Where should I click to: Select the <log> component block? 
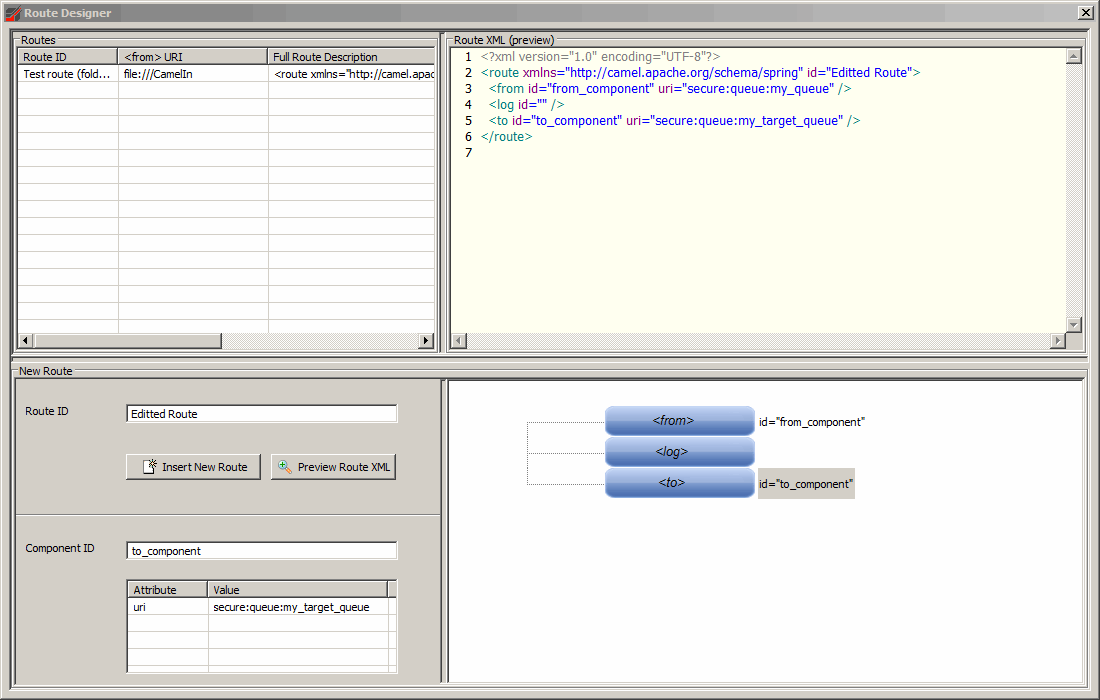tap(679, 452)
